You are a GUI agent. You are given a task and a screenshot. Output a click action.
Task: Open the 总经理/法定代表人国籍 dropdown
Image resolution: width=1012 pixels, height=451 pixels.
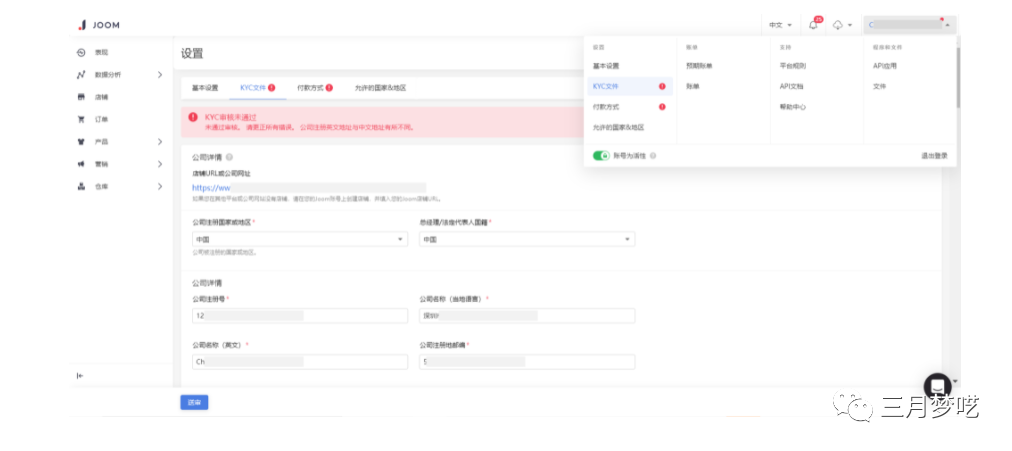coord(527,239)
